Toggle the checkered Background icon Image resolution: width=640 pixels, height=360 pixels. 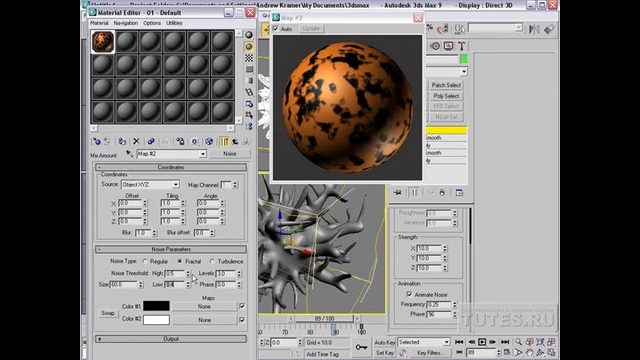click(x=249, y=58)
